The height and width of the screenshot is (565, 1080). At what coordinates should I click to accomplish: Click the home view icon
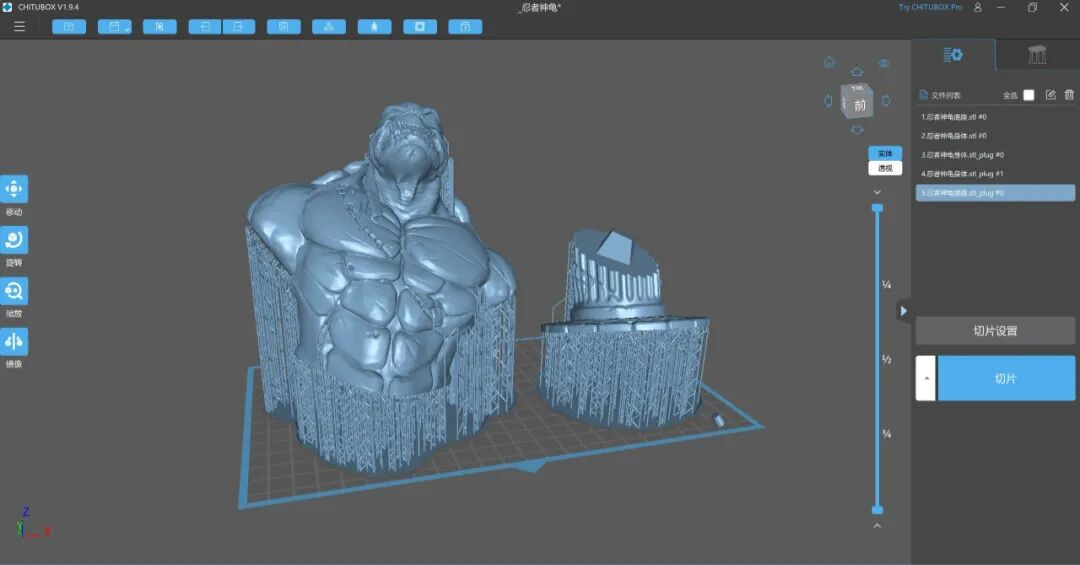[x=829, y=62]
